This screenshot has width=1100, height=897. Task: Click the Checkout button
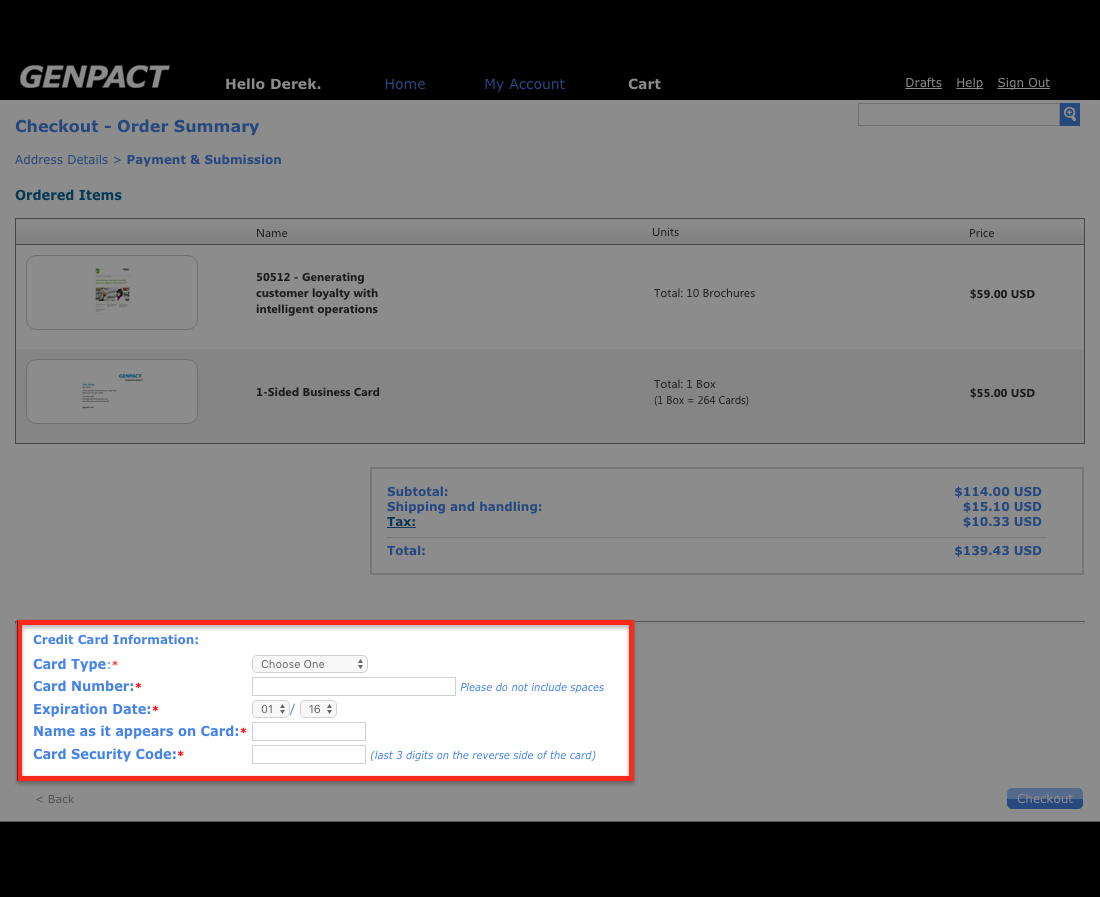tap(1044, 798)
